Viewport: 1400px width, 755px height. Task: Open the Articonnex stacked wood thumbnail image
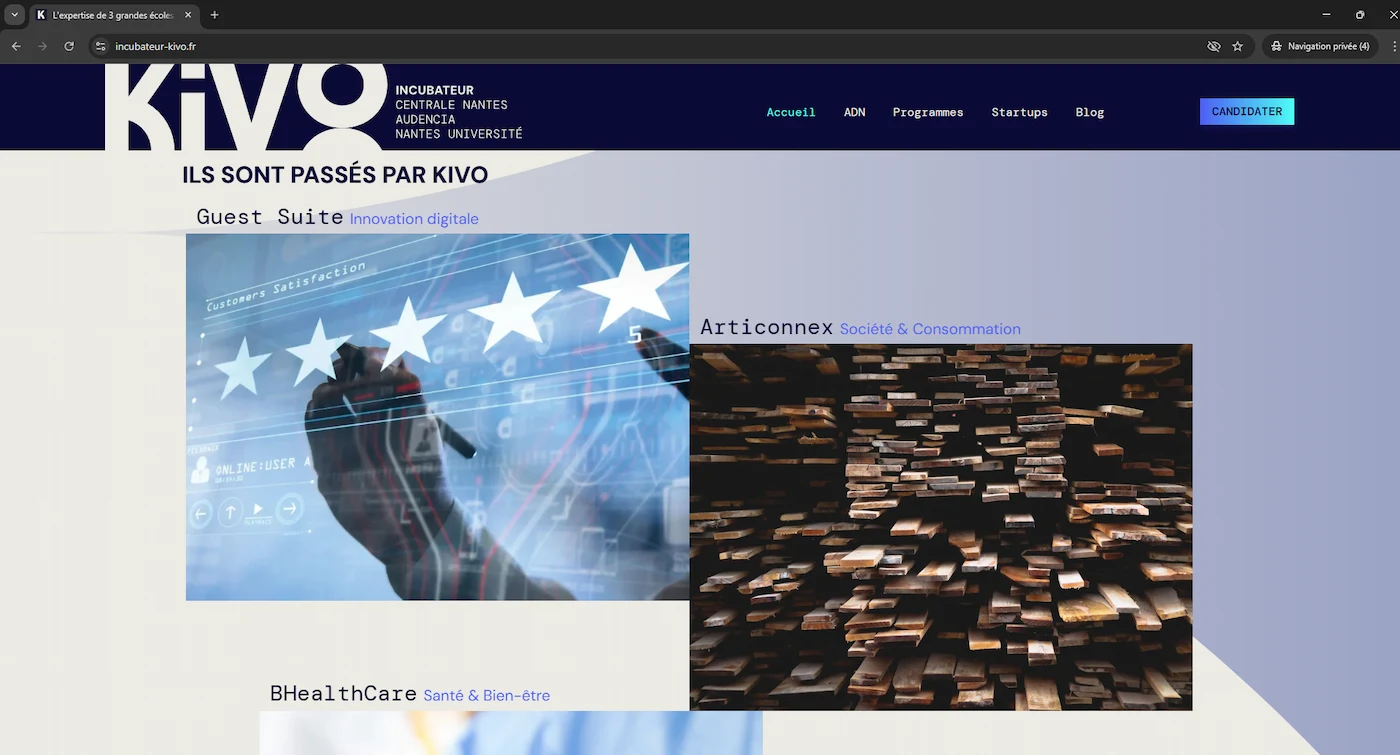coord(941,527)
